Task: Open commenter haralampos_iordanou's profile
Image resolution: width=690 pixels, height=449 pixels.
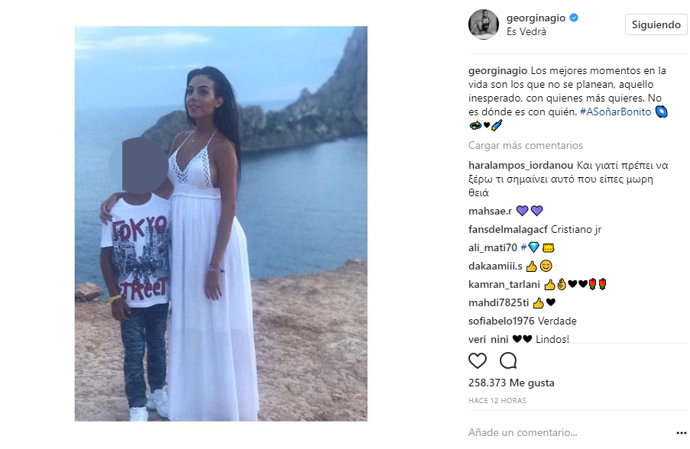Action: point(521,166)
